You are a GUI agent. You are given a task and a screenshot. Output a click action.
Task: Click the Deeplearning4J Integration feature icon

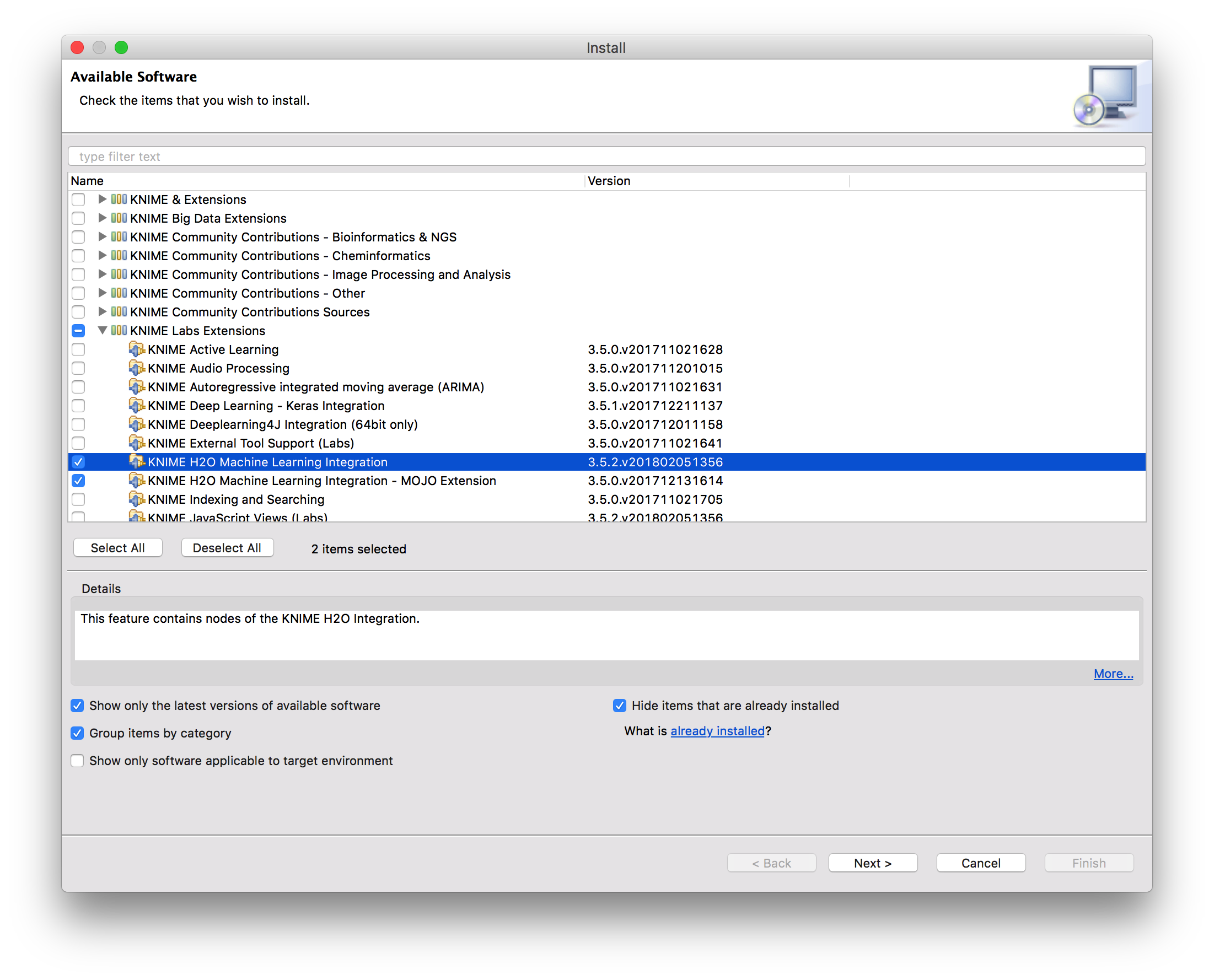click(x=137, y=424)
